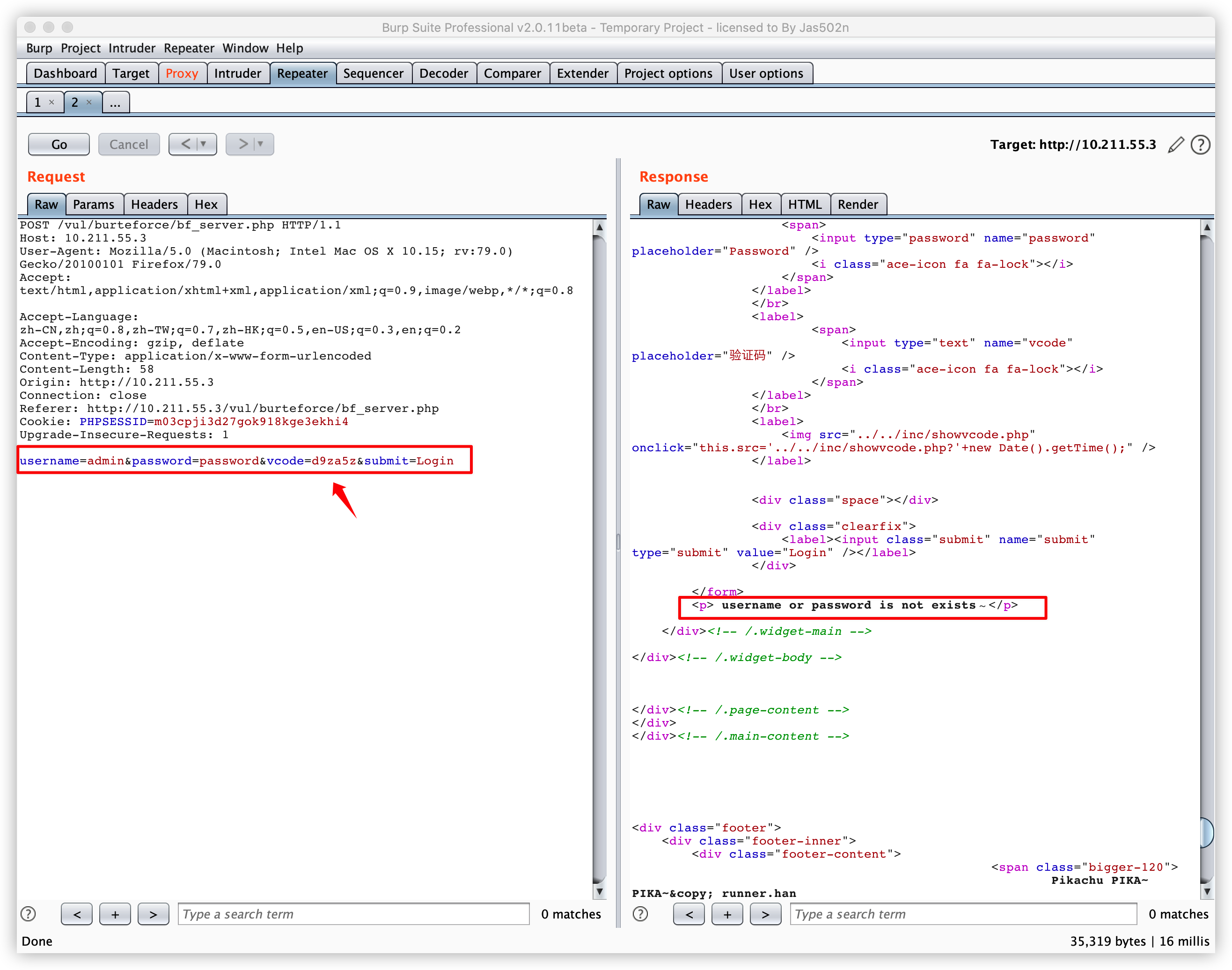
Task: Click the response search previous match arrow
Action: click(x=689, y=914)
